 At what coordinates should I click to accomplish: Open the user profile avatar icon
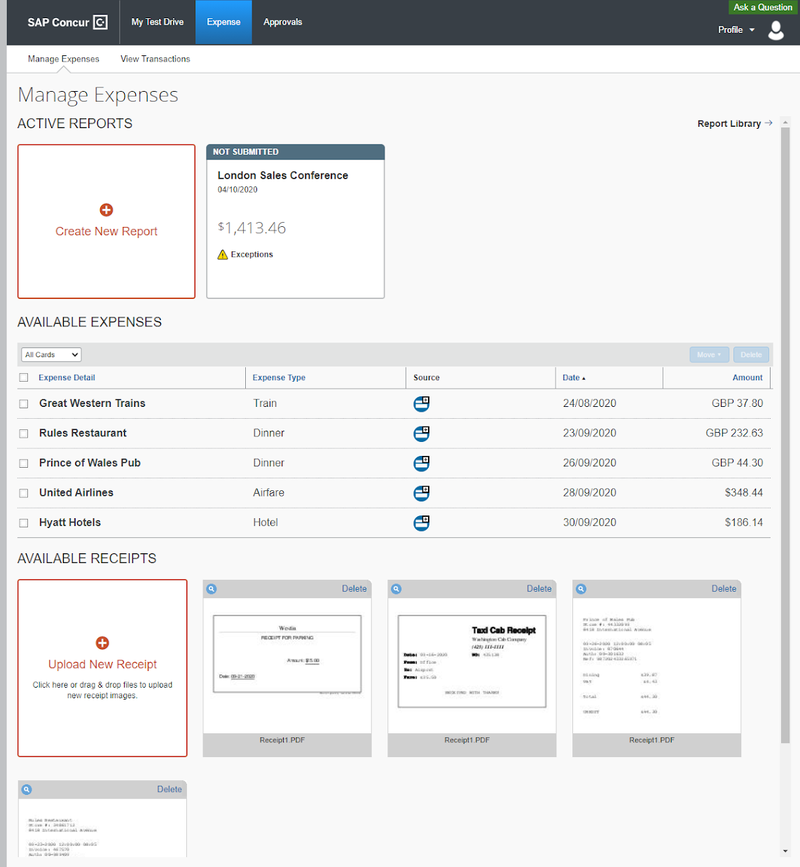pyautogui.click(x=776, y=30)
